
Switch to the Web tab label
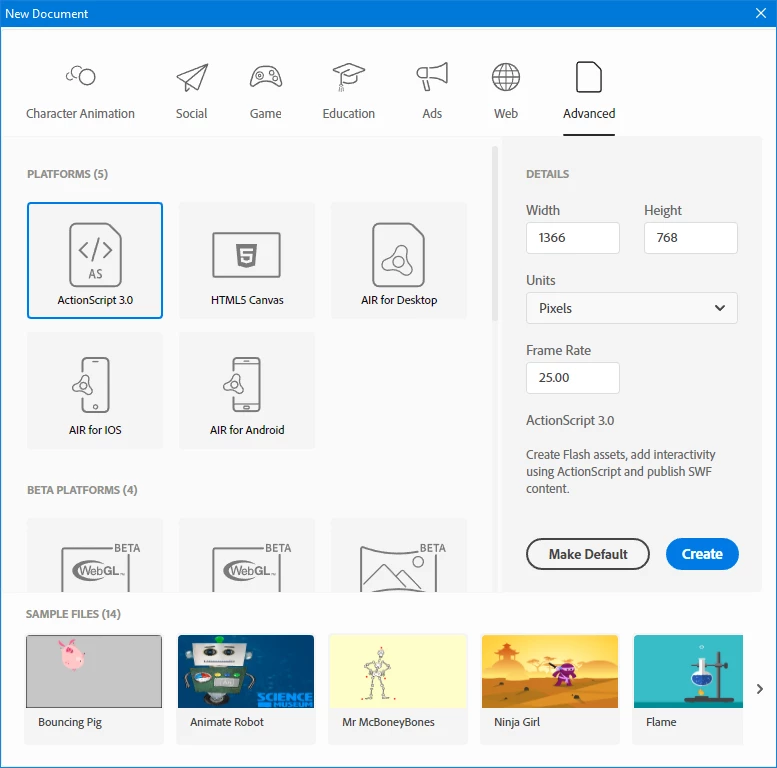[x=506, y=113]
